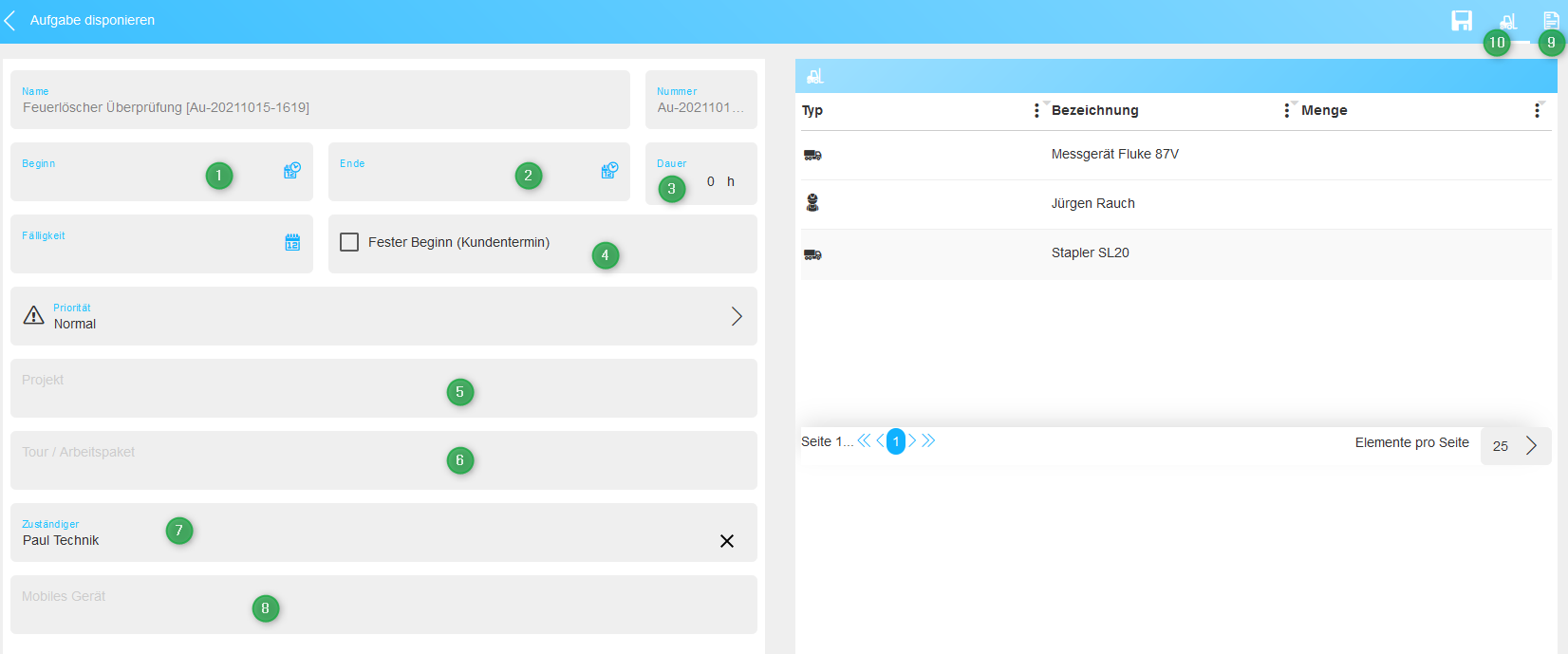This screenshot has height=654, width=1568.
Task: Clear Zuständiger Paul Technik with the X
Action: click(727, 541)
